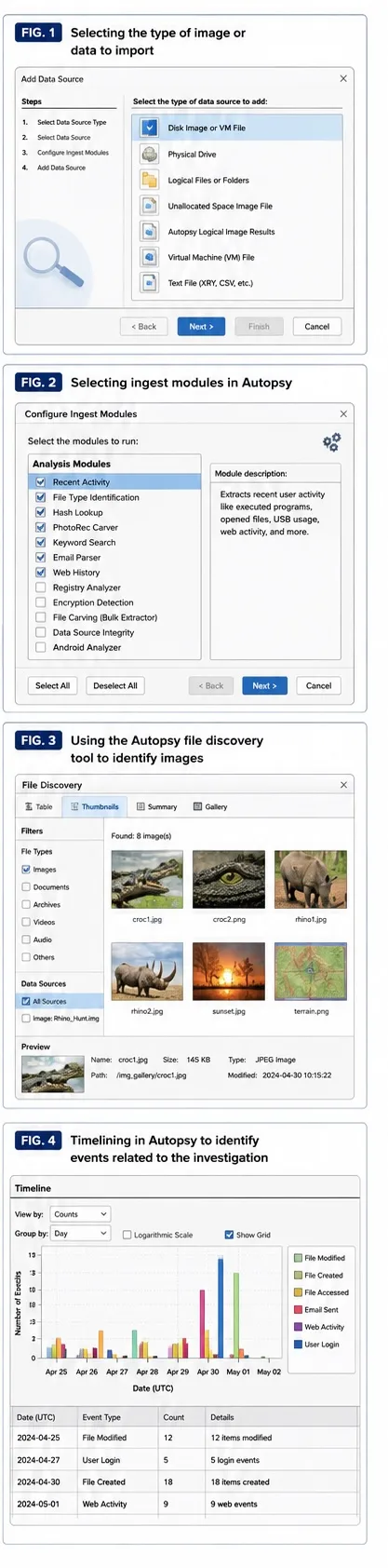Choose the Physical Drive icon
The height and width of the screenshot is (1568, 388).
point(150,155)
